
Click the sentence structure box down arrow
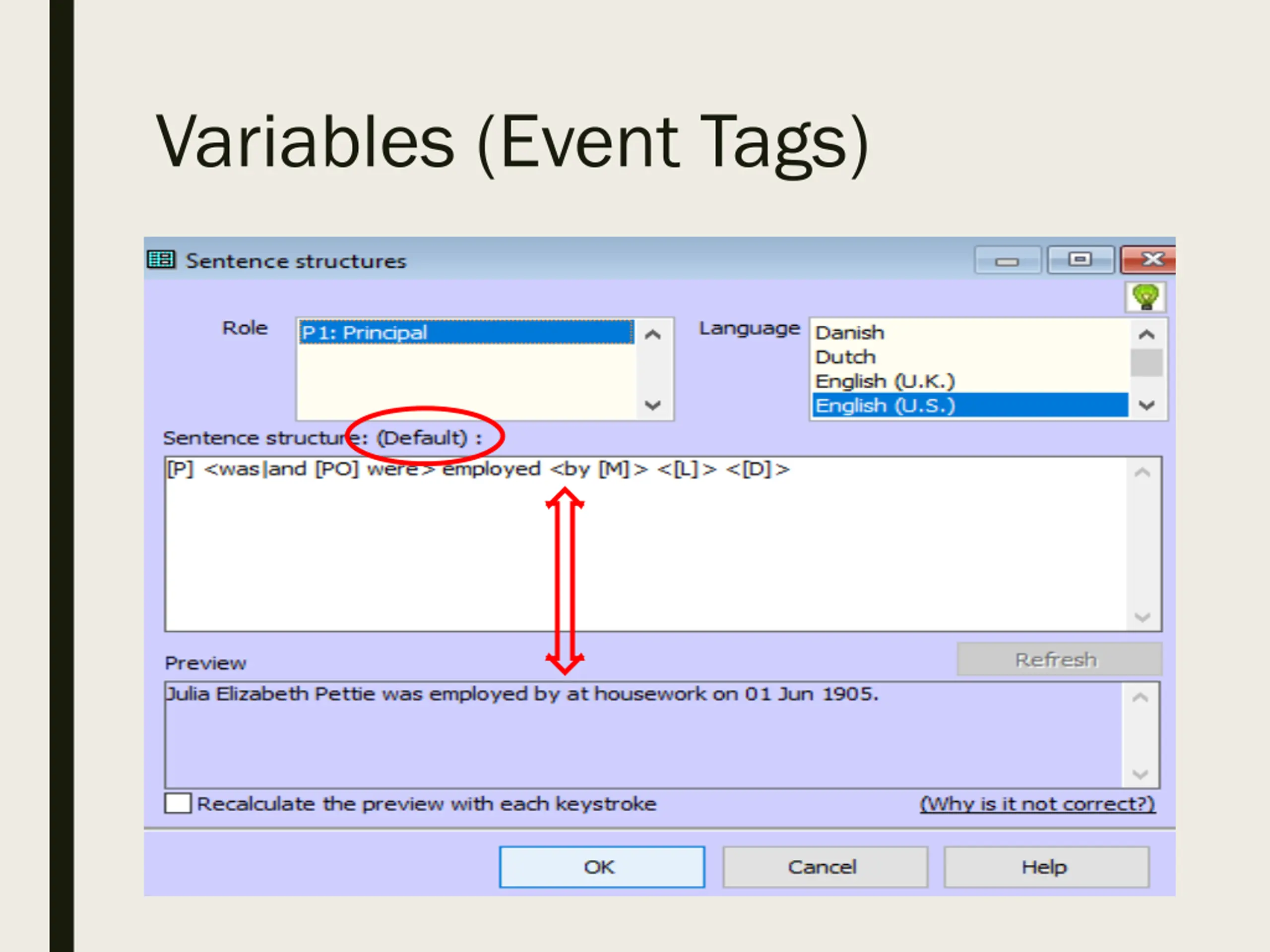click(1143, 617)
